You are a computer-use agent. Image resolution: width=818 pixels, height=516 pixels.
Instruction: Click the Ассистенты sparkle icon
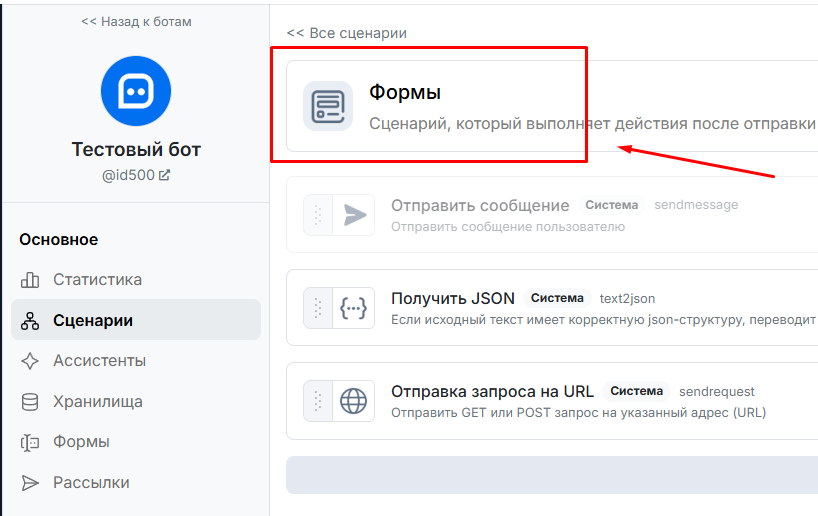pos(30,361)
